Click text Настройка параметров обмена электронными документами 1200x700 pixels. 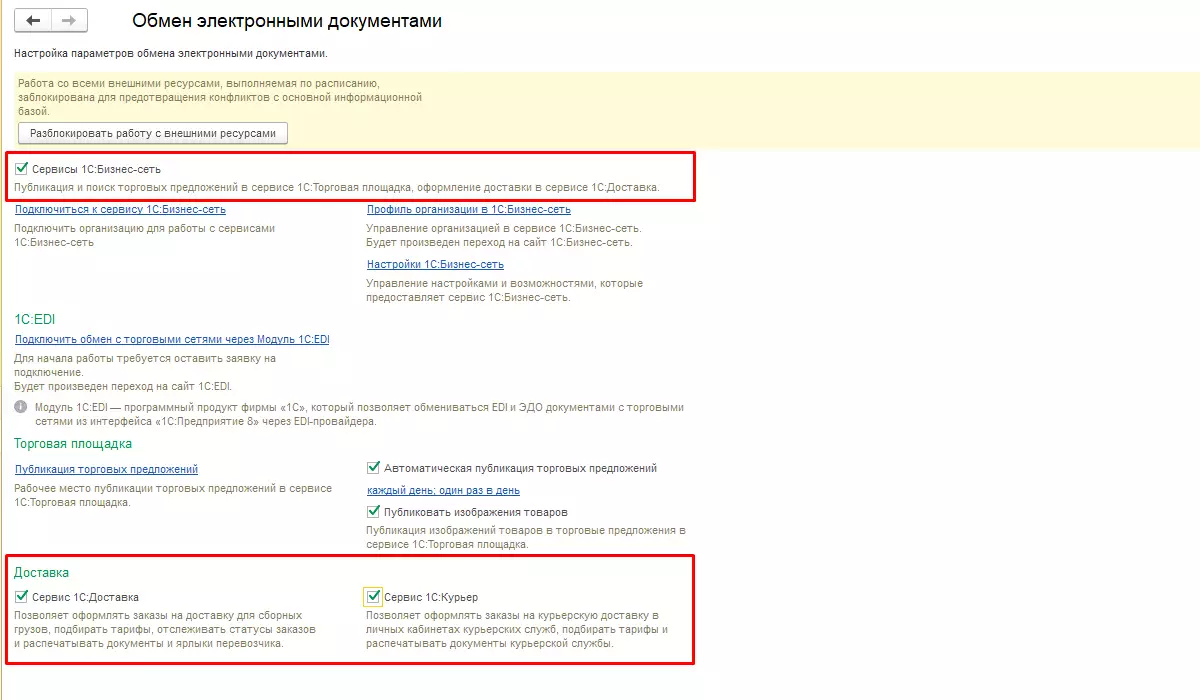tap(171, 53)
